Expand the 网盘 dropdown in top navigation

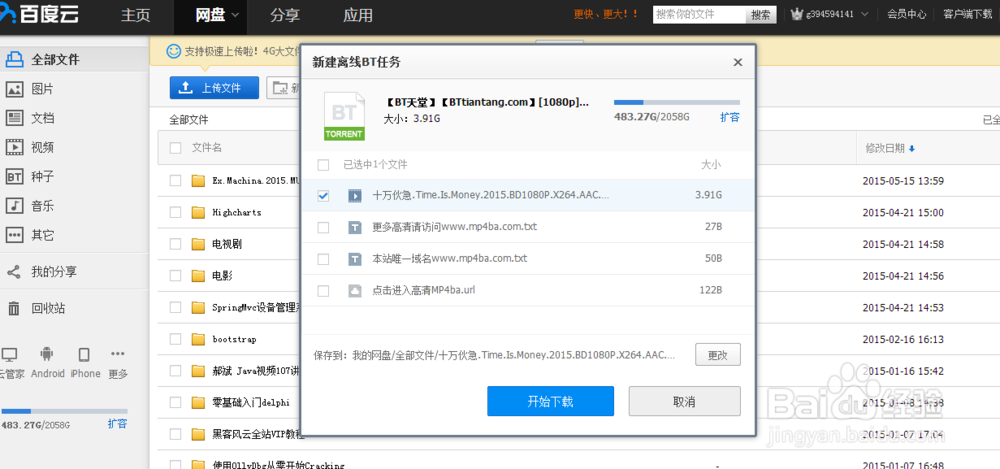point(235,15)
